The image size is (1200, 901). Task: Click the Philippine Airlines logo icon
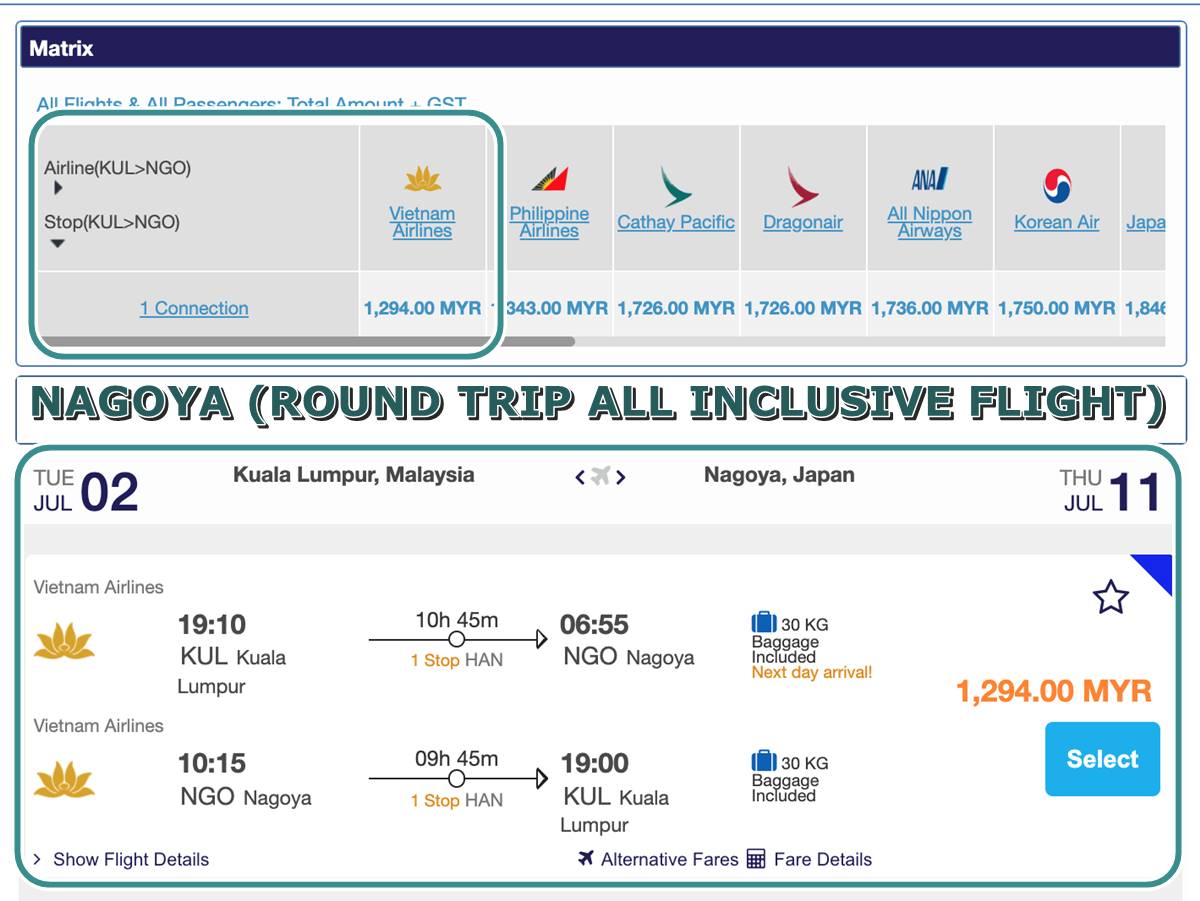click(x=549, y=179)
